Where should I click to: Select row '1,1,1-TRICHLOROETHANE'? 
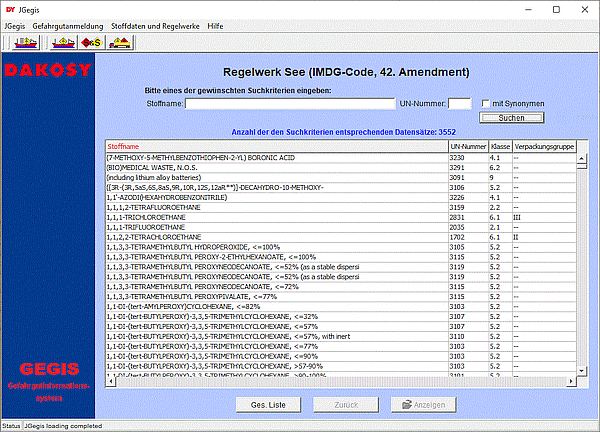click(x=341, y=217)
